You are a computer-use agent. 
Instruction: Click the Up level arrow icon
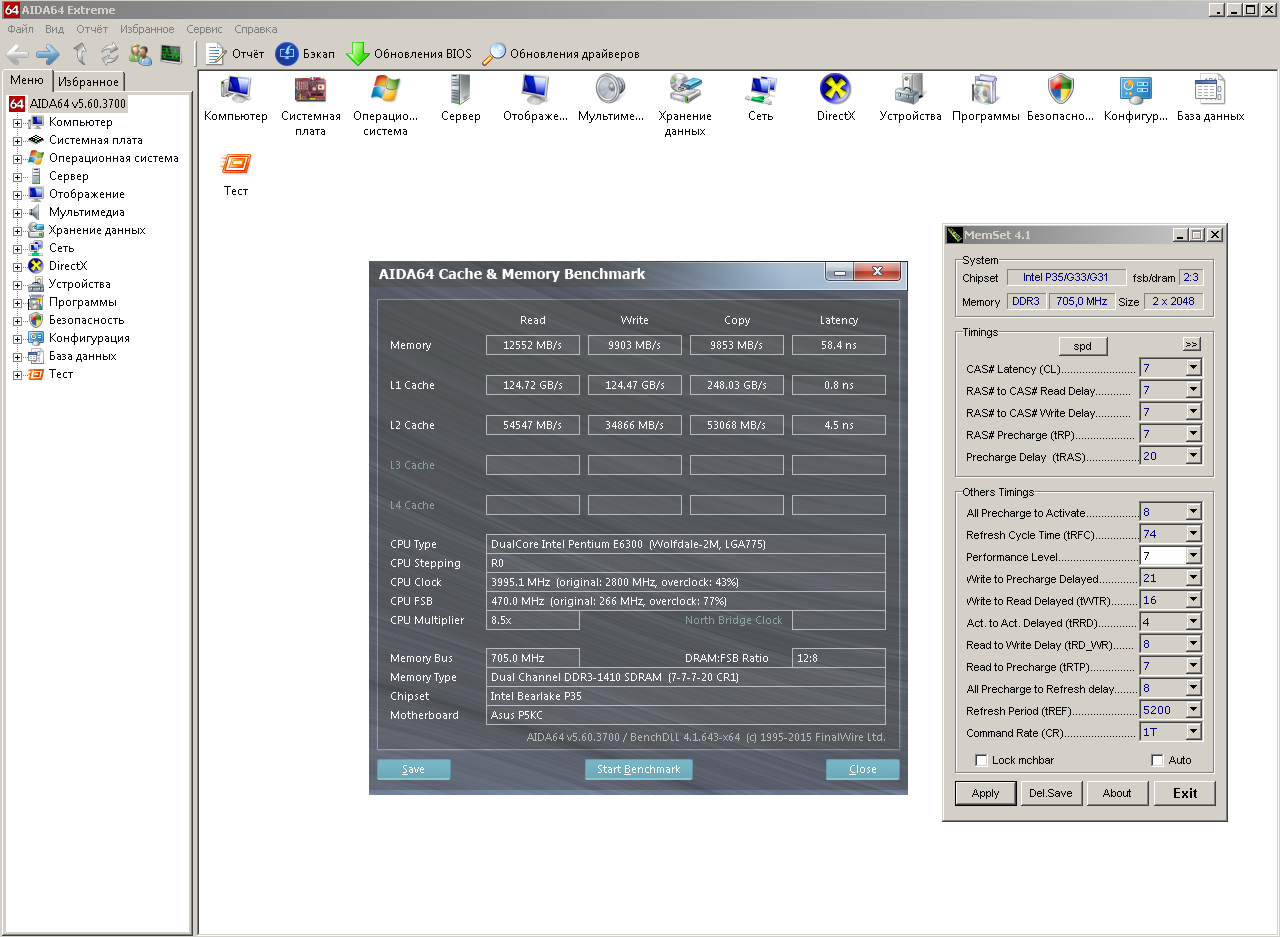[81, 54]
